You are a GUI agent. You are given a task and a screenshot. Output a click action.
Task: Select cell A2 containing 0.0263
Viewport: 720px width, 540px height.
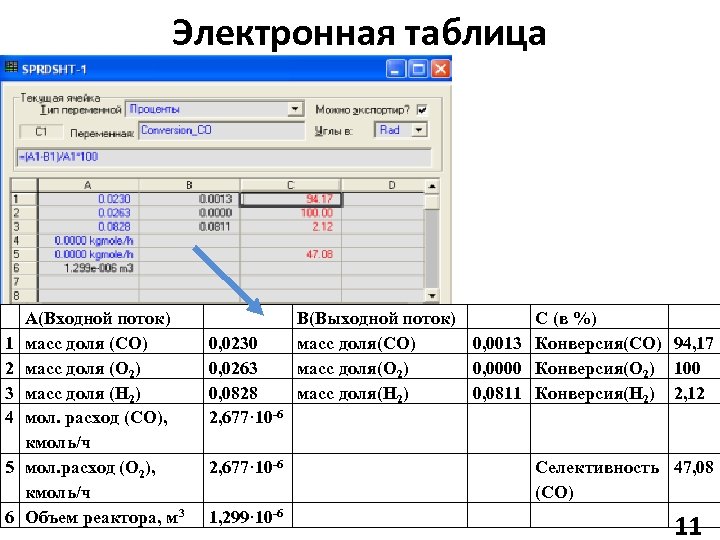pyautogui.click(x=88, y=213)
